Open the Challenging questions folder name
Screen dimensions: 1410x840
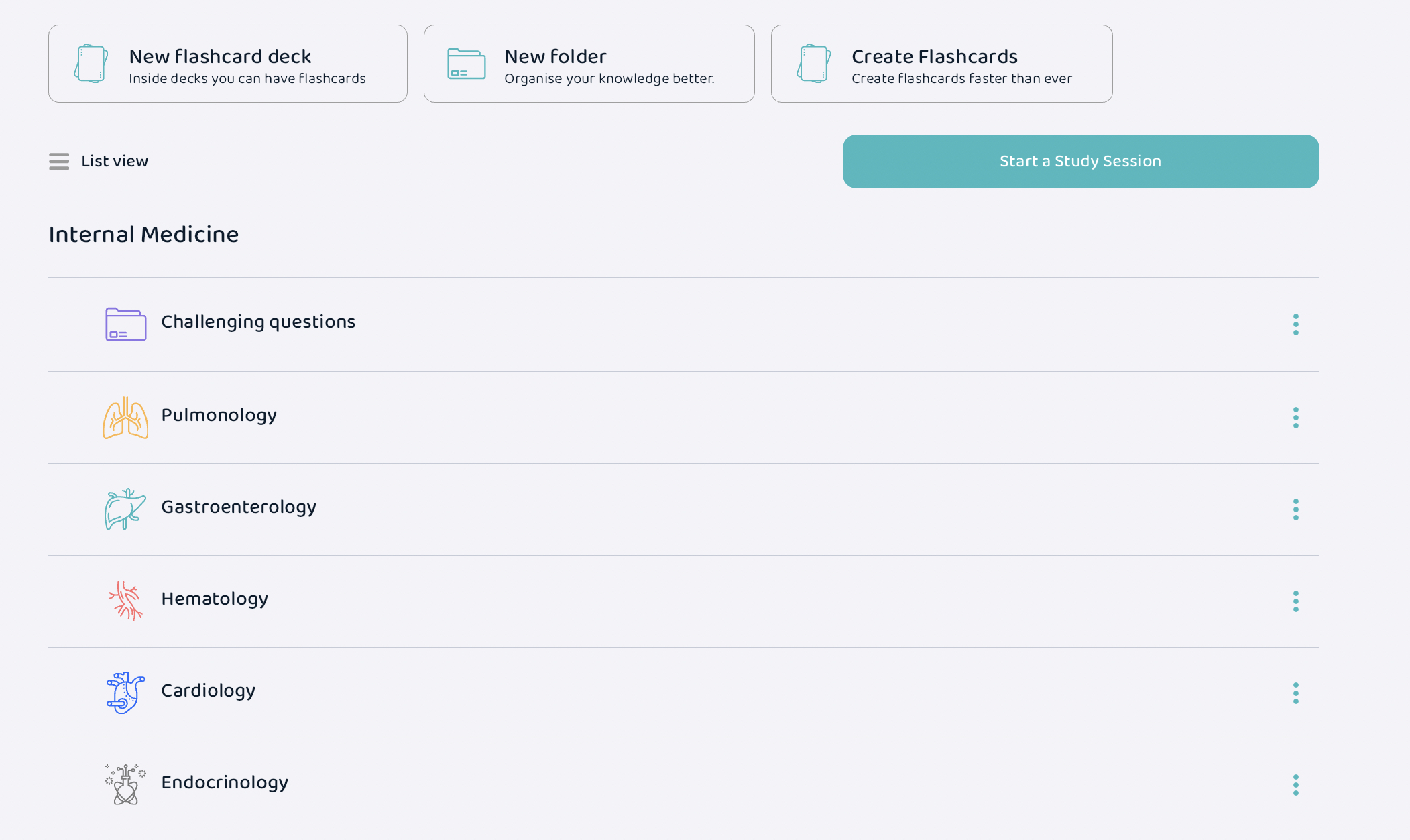pyautogui.click(x=258, y=322)
